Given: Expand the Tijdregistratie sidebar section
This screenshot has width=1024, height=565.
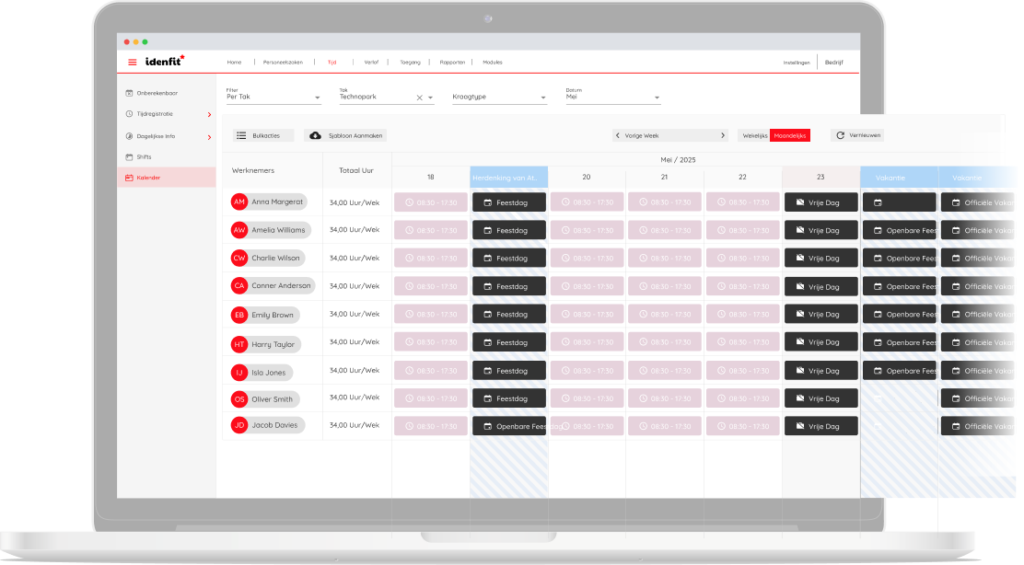Looking at the screenshot, I should click(208, 114).
